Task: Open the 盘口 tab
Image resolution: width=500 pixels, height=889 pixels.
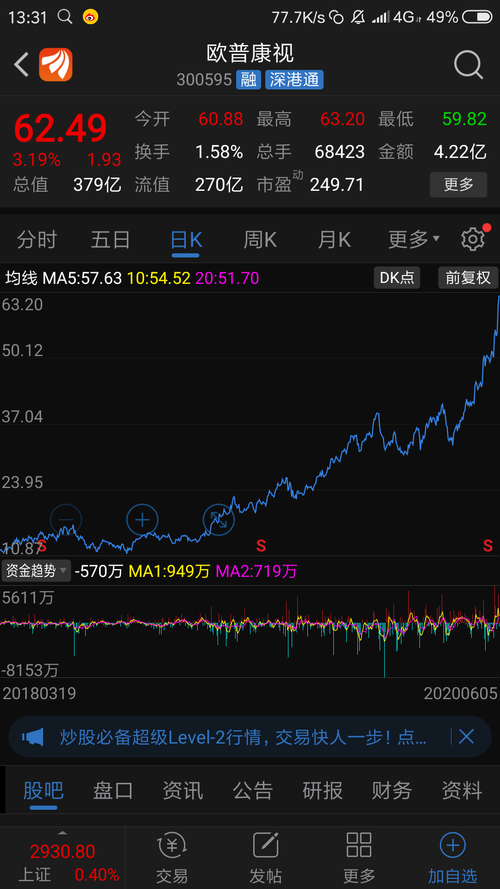Action: coord(113,790)
